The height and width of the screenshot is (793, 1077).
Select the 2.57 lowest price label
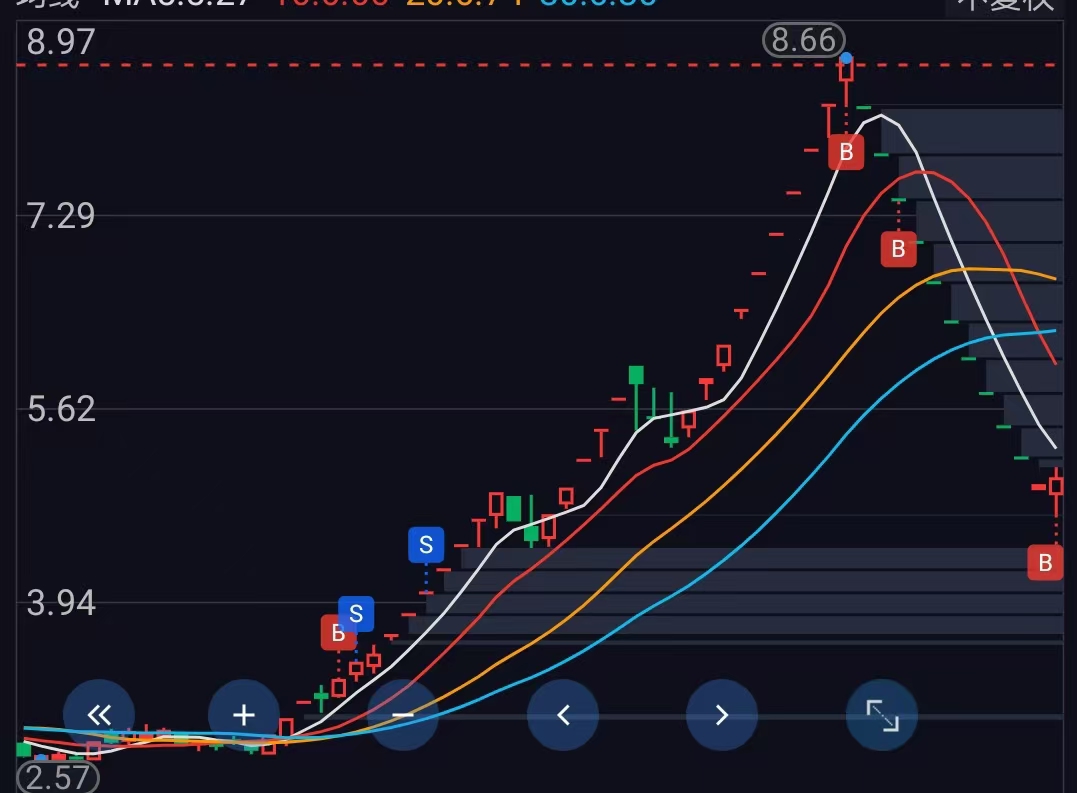pos(58,778)
